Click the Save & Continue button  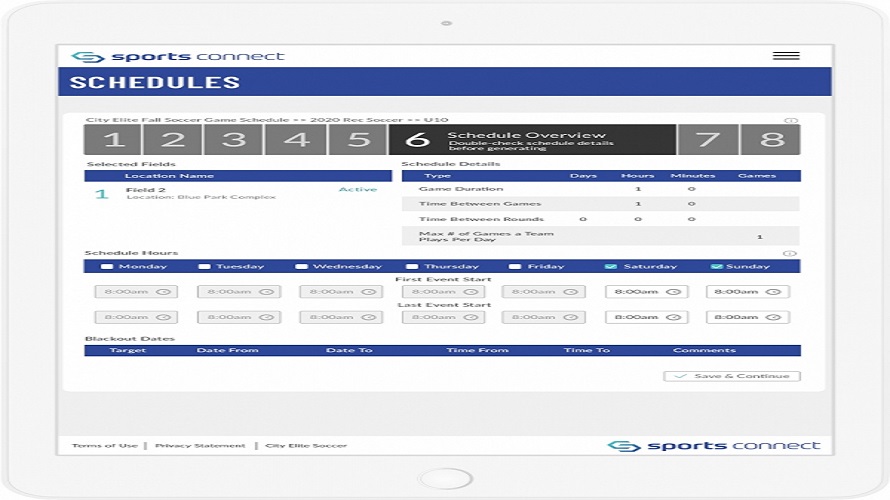click(732, 376)
